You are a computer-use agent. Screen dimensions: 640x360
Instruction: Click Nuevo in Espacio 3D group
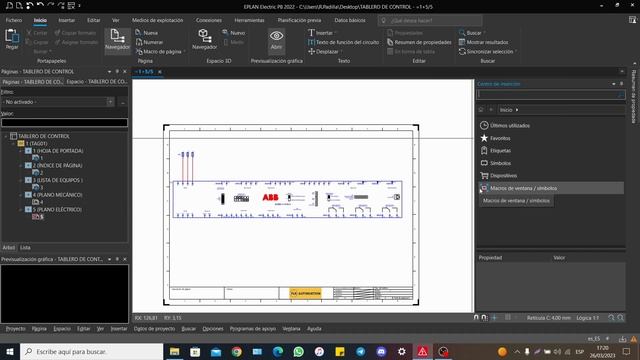click(x=234, y=33)
